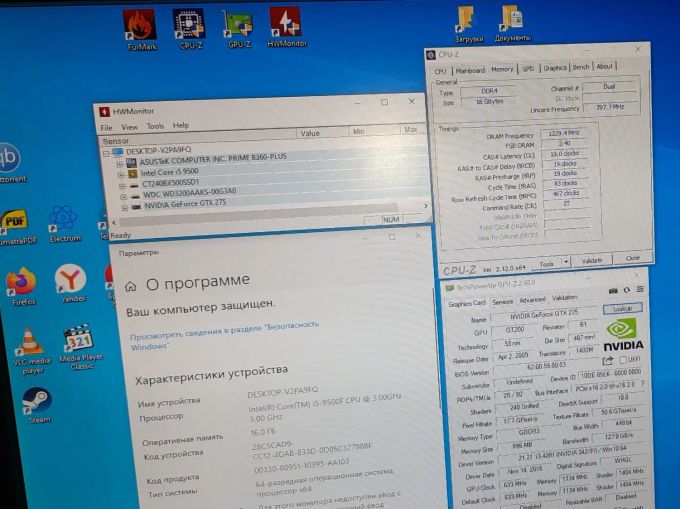Image resolution: width=680 pixels, height=509 pixels.
Task: Click the DRAM Frequency value 1329.4 MHz
Action: [564, 133]
